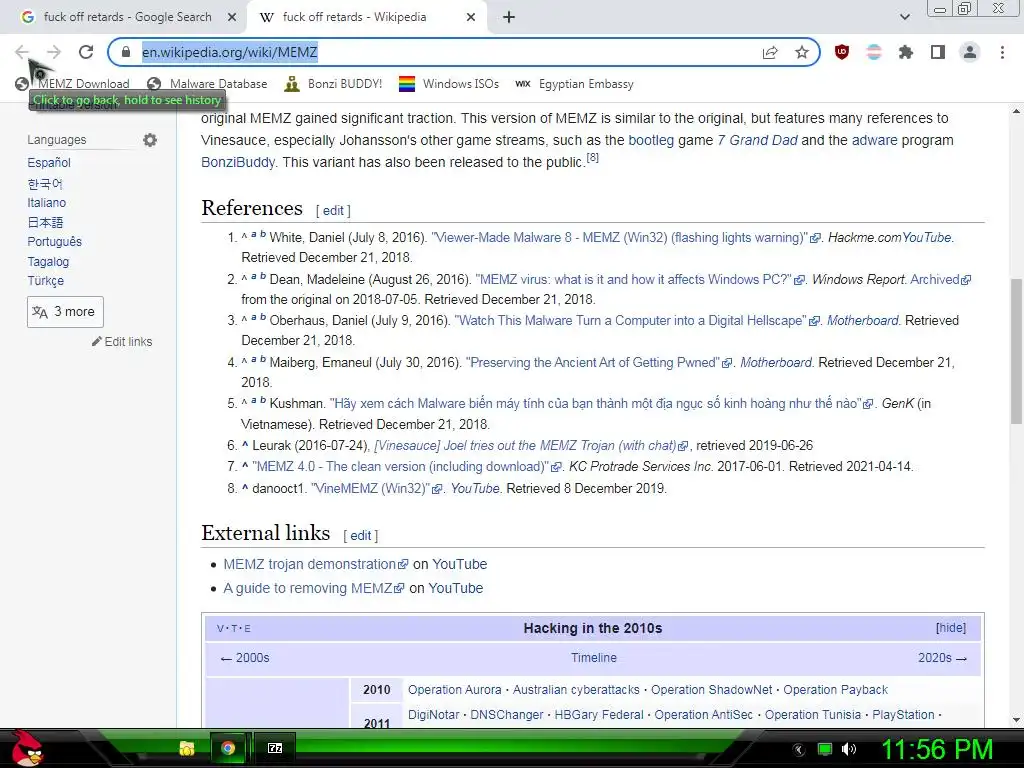Screen dimensions: 1024x768
Task: Switch to Italiano language version
Action: point(46,202)
